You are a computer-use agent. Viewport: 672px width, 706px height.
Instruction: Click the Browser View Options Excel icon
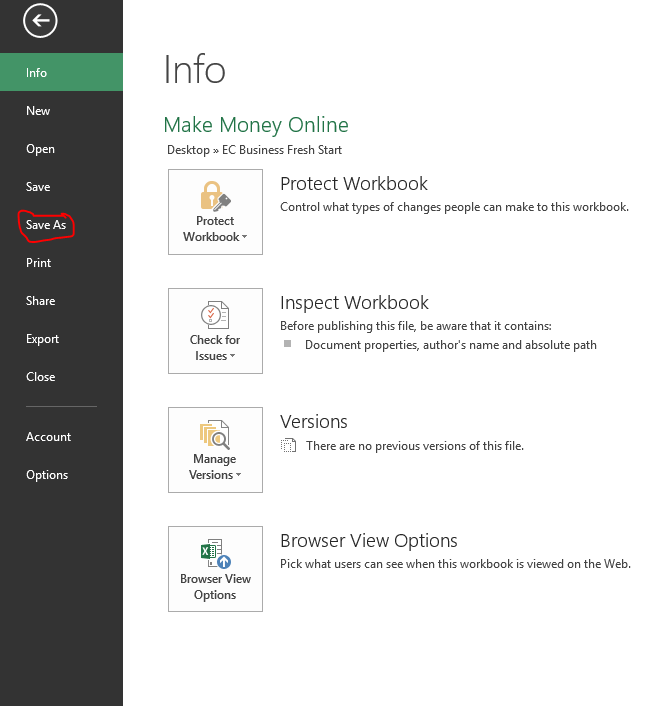pyautogui.click(x=215, y=553)
